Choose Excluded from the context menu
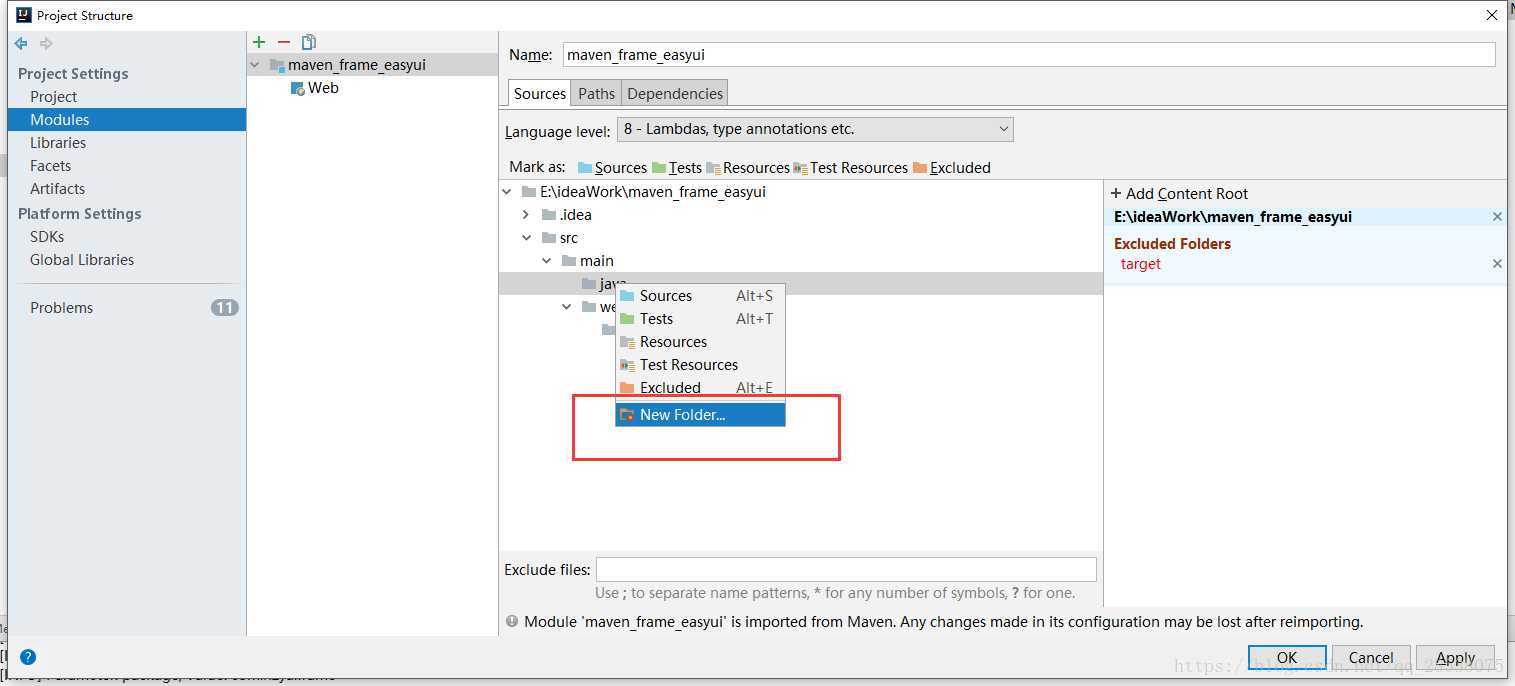This screenshot has height=686, width=1515. (x=700, y=388)
